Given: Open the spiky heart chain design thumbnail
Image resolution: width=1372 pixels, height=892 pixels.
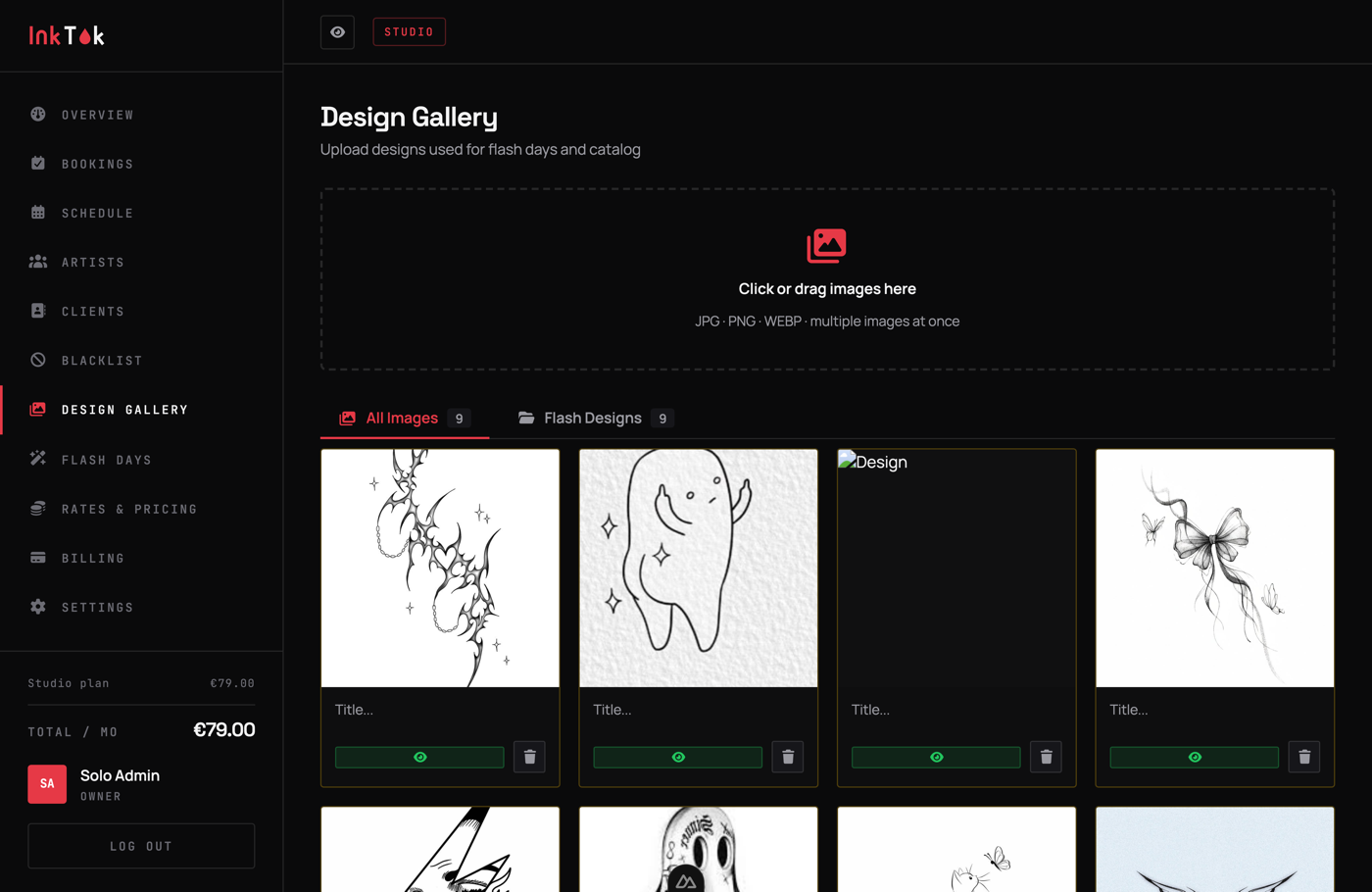Looking at the screenshot, I should tap(440, 569).
